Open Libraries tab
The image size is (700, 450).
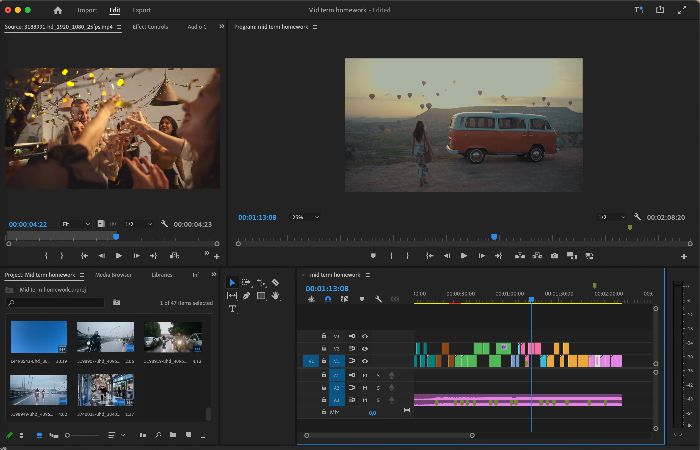point(162,275)
